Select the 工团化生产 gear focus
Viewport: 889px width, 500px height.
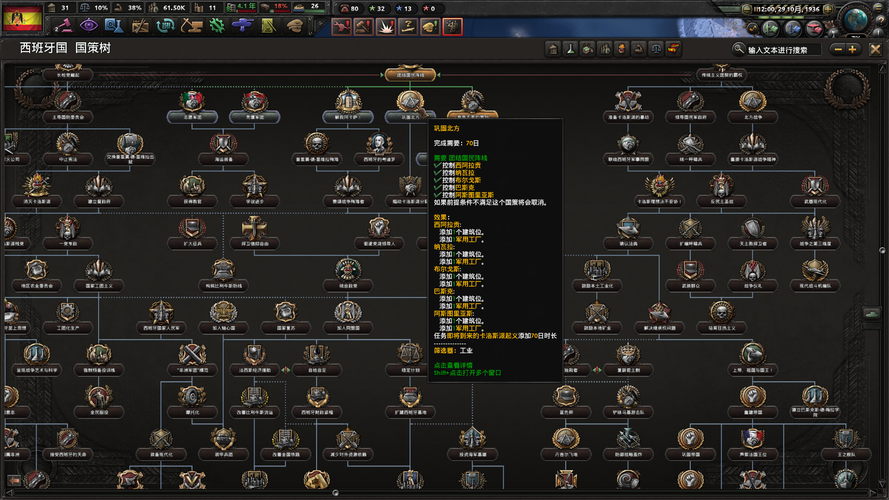67,318
